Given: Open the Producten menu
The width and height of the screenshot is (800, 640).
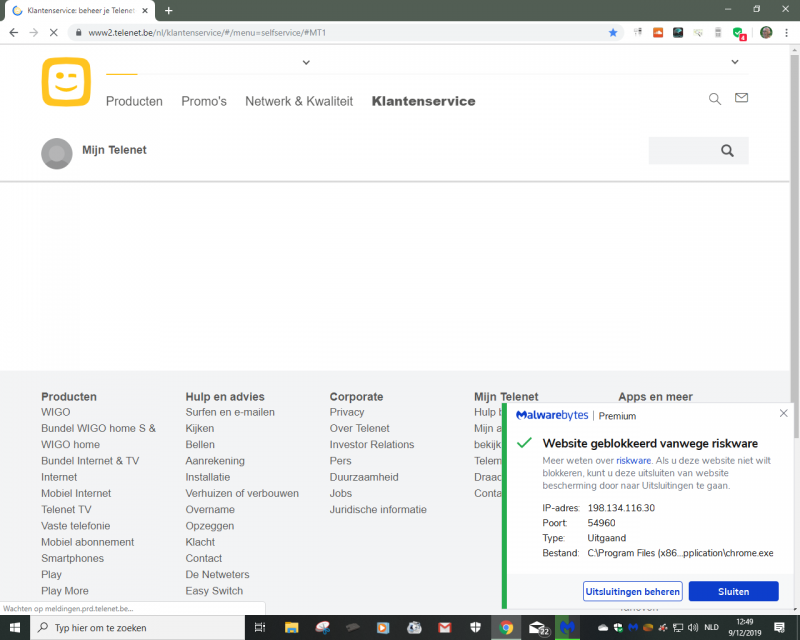Looking at the screenshot, I should [x=134, y=101].
